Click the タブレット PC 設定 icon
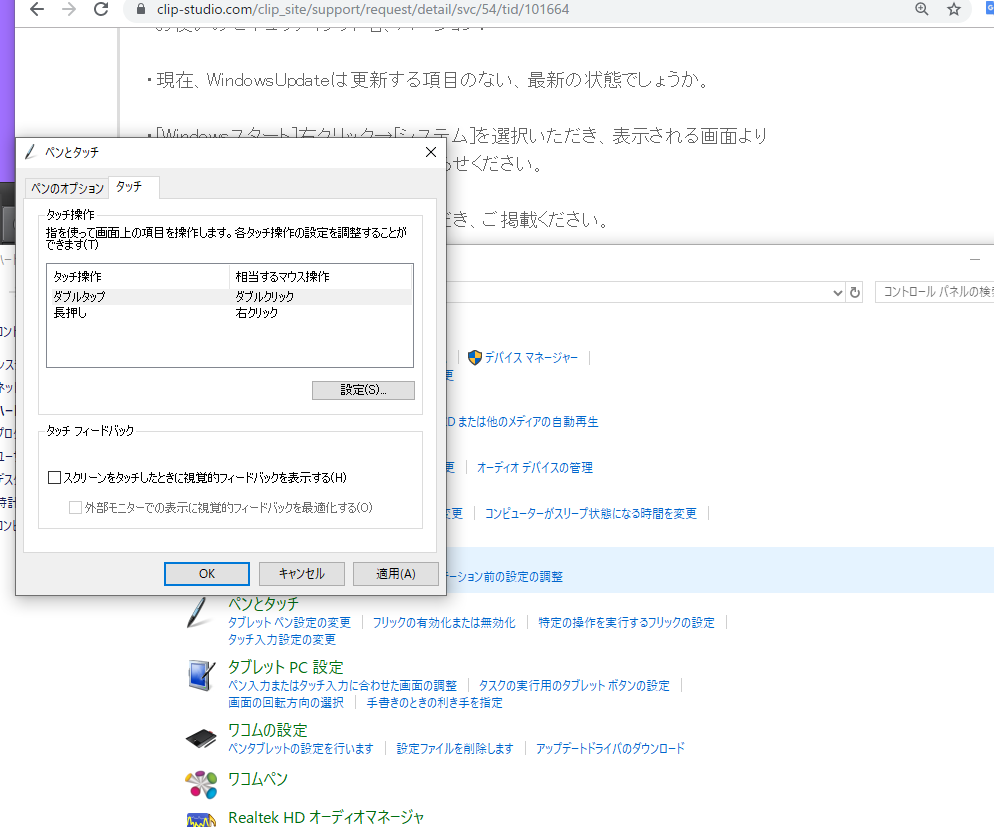 [x=202, y=676]
